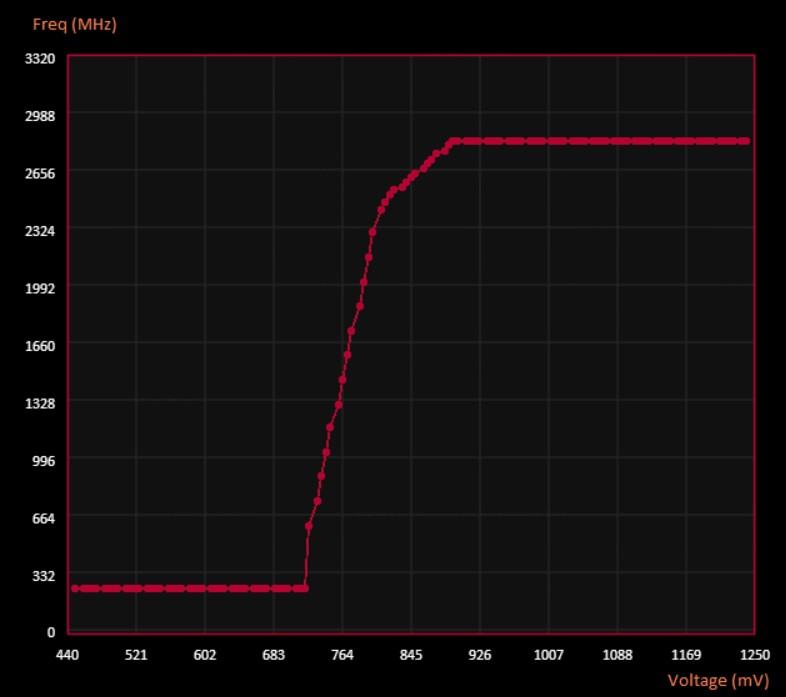The image size is (786, 697).
Task: Click the 1328 frequency axis label
Action: pos(40,403)
